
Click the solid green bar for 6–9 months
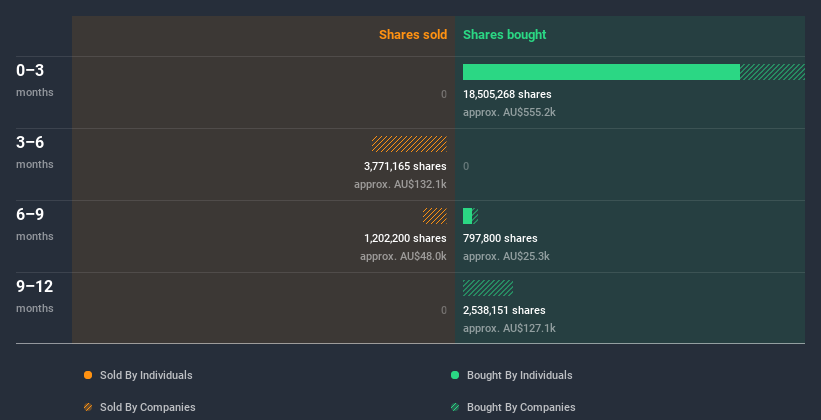[x=467, y=216]
